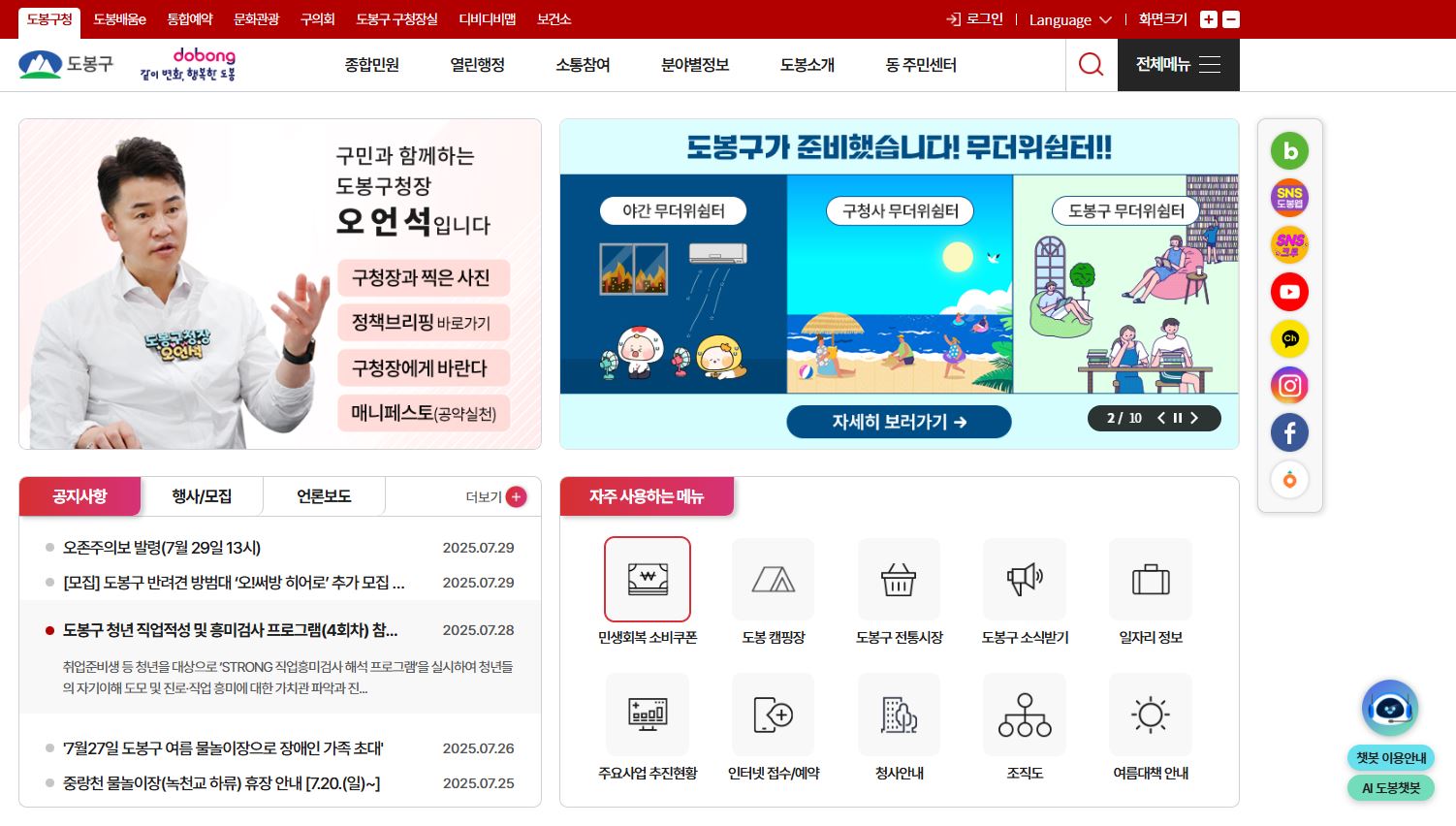Open 인터넷 접수/예약 icon

click(x=774, y=715)
